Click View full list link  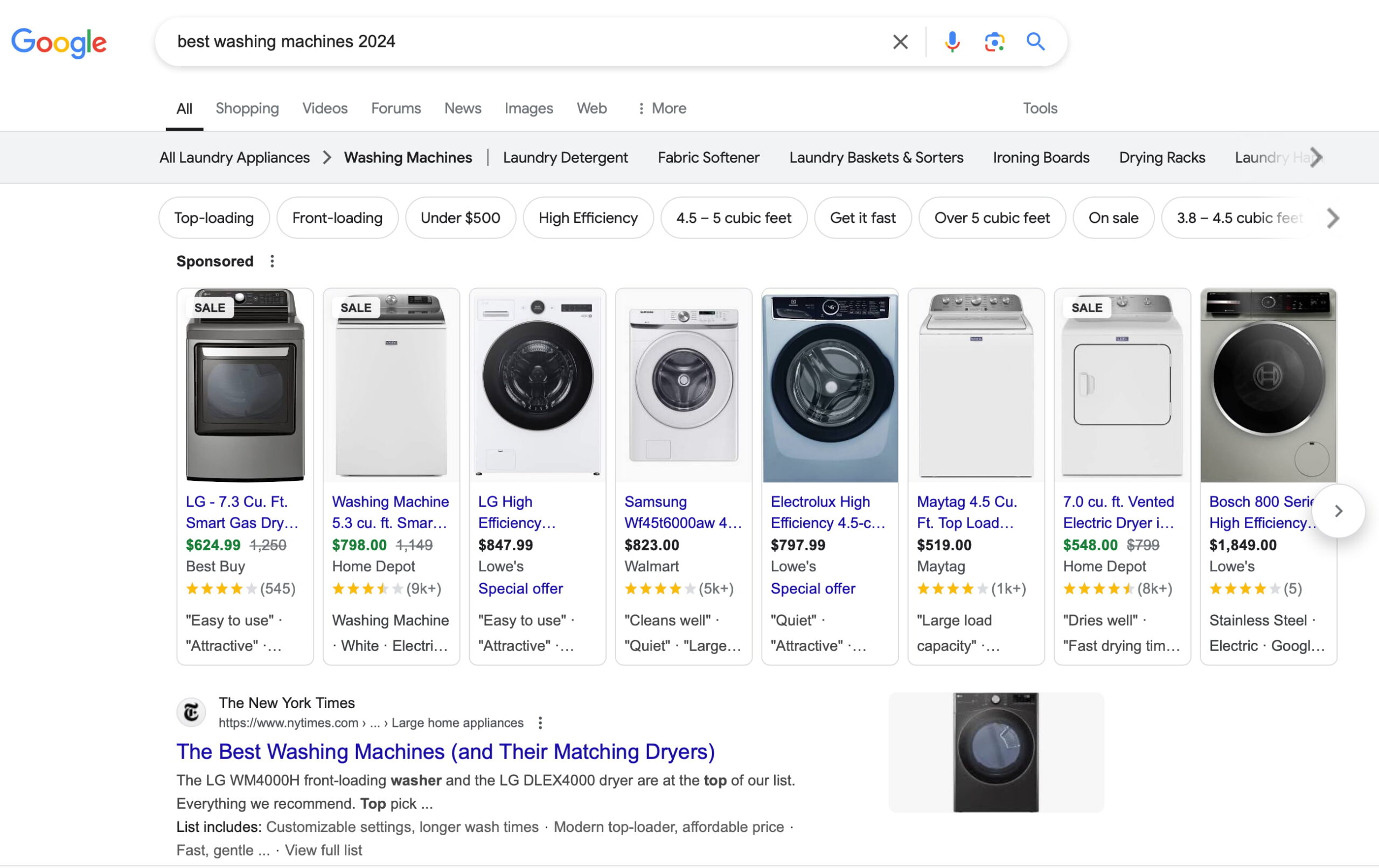click(x=323, y=850)
